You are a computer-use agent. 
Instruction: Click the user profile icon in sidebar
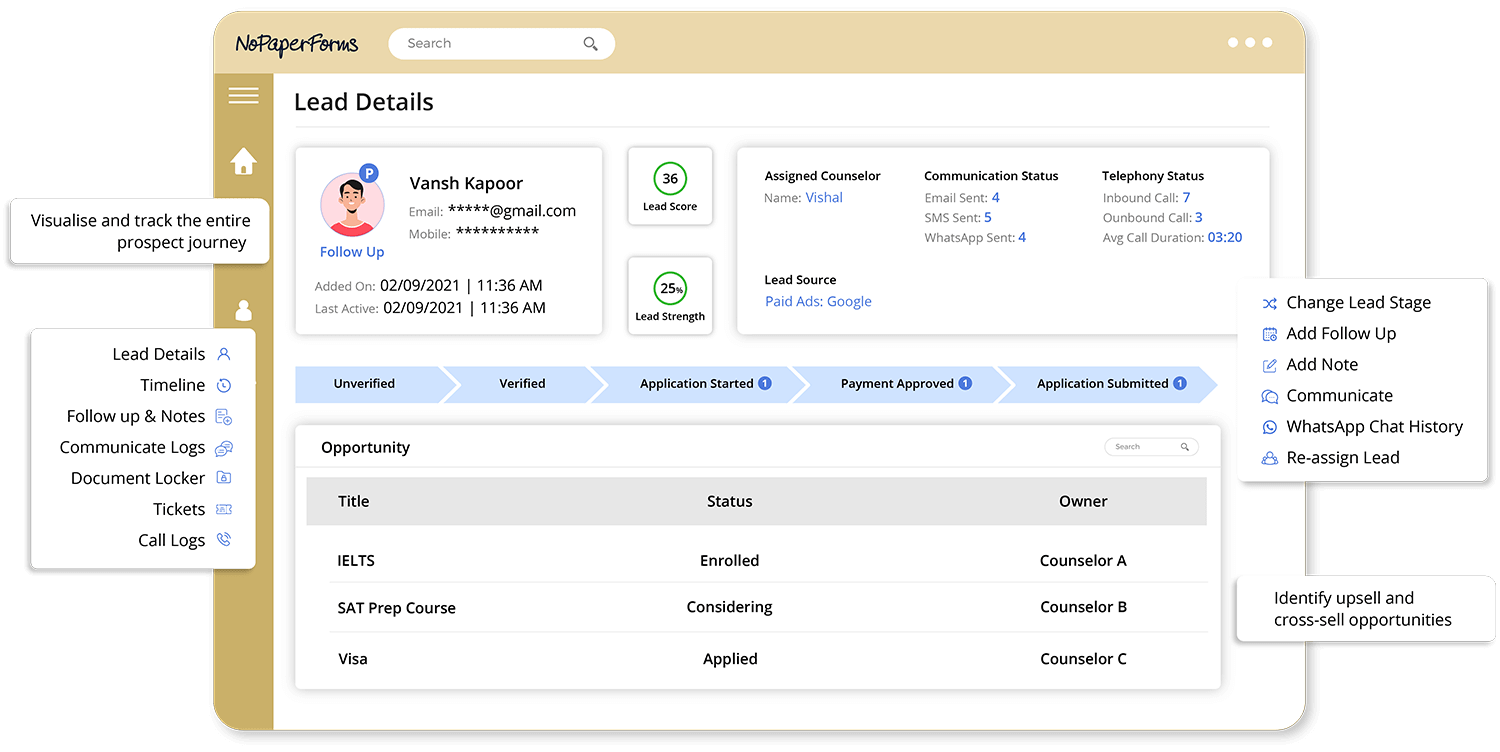pyautogui.click(x=243, y=311)
